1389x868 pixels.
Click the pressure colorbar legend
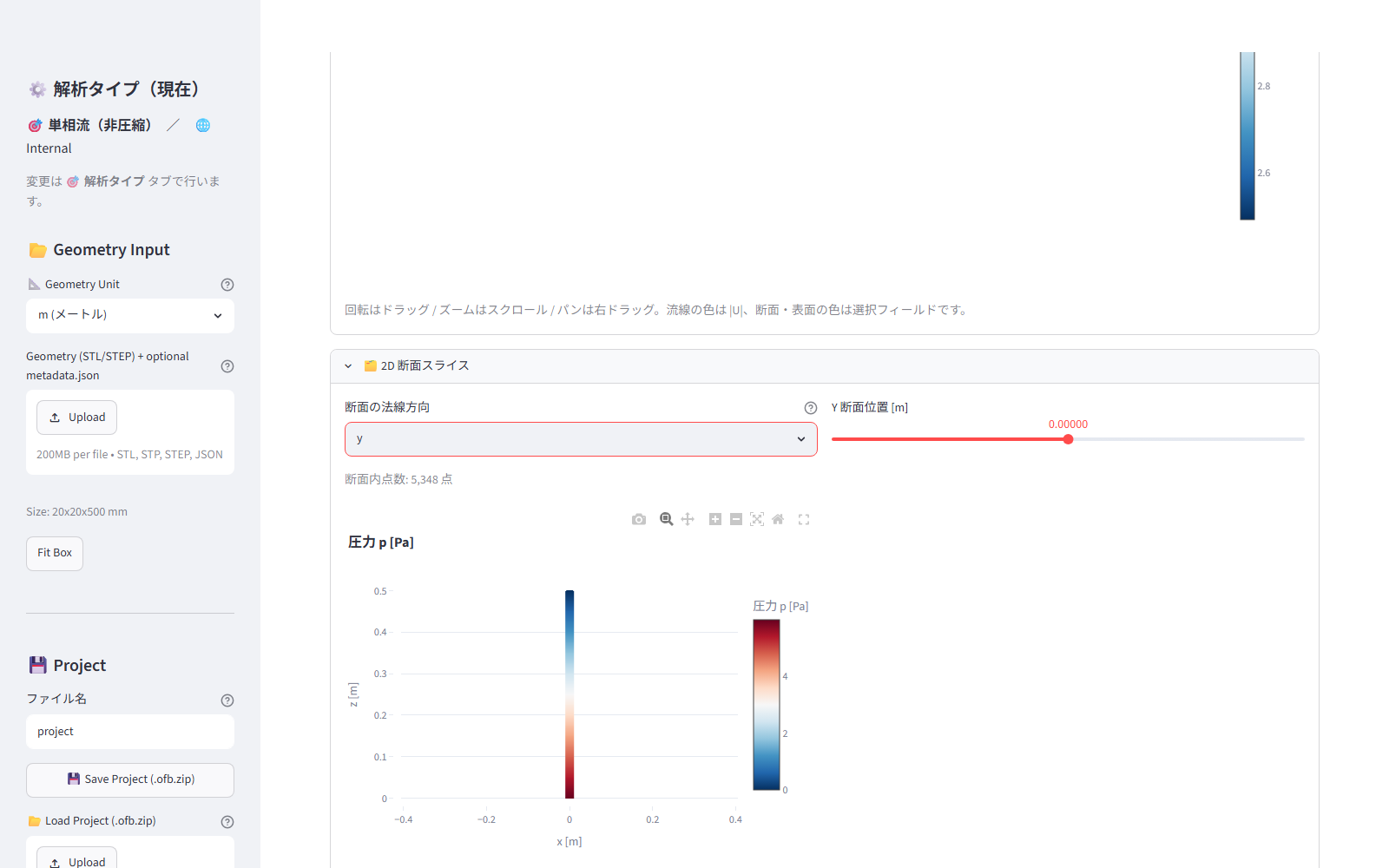(767, 704)
